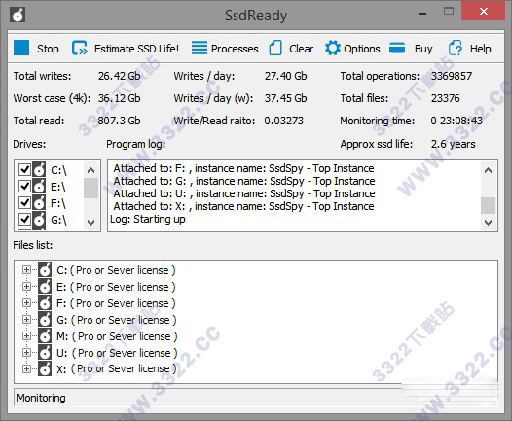Expand the C: node in Files list
This screenshot has height=421, width=512.
(26, 270)
